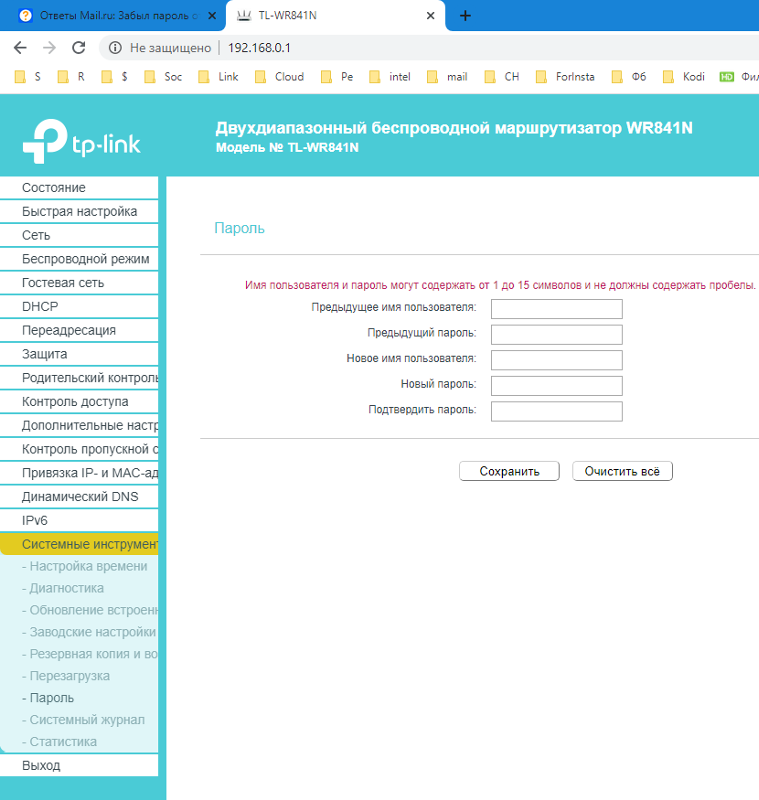Open the CH bookmark folder

tap(502, 77)
